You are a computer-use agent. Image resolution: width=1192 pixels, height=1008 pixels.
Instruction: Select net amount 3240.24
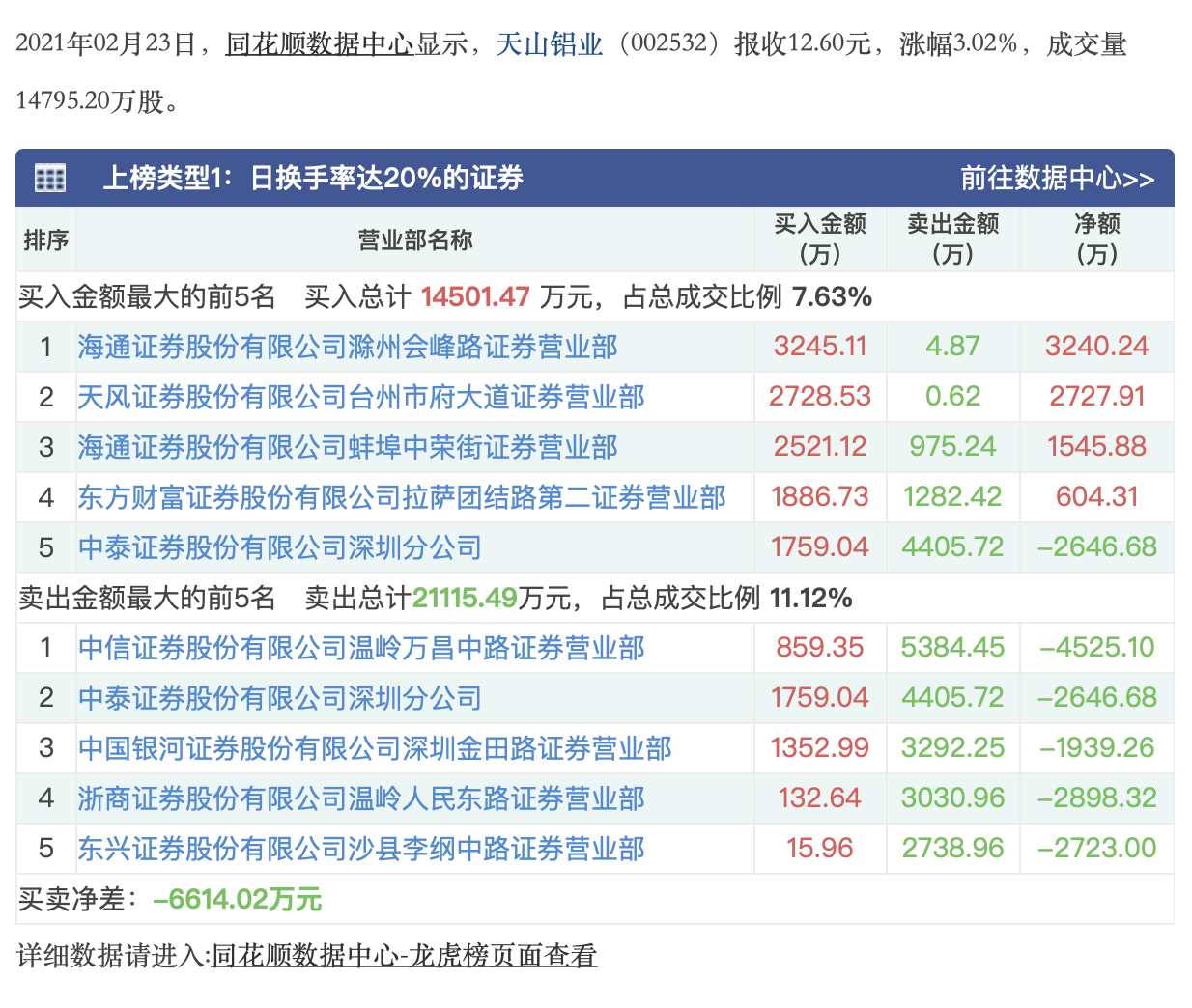(x=1097, y=347)
